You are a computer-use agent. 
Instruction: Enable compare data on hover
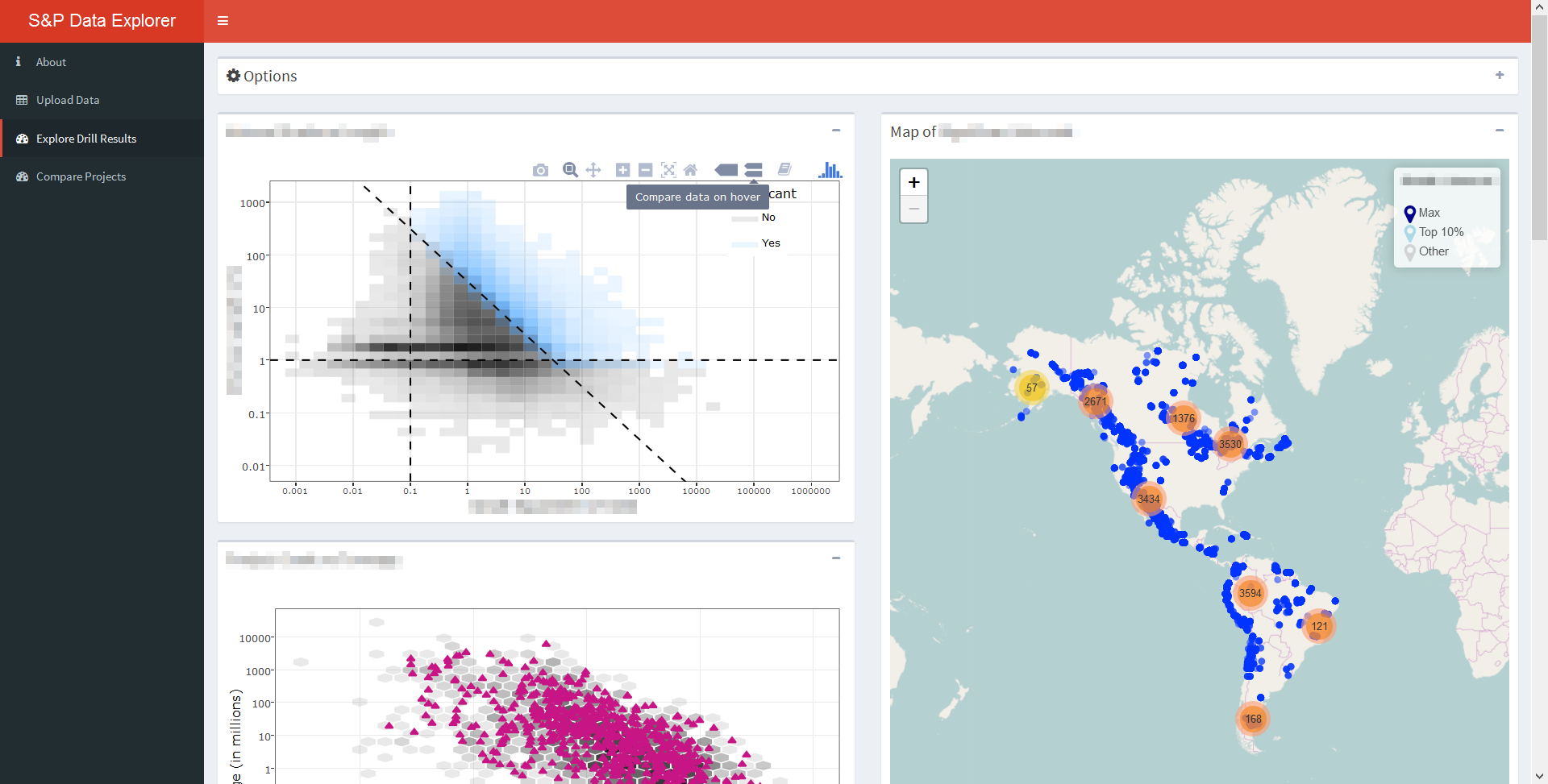[753, 170]
